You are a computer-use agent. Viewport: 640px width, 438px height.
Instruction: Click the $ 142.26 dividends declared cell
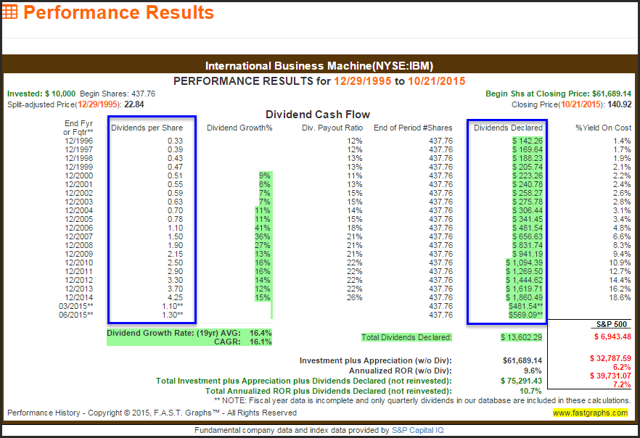coord(528,141)
